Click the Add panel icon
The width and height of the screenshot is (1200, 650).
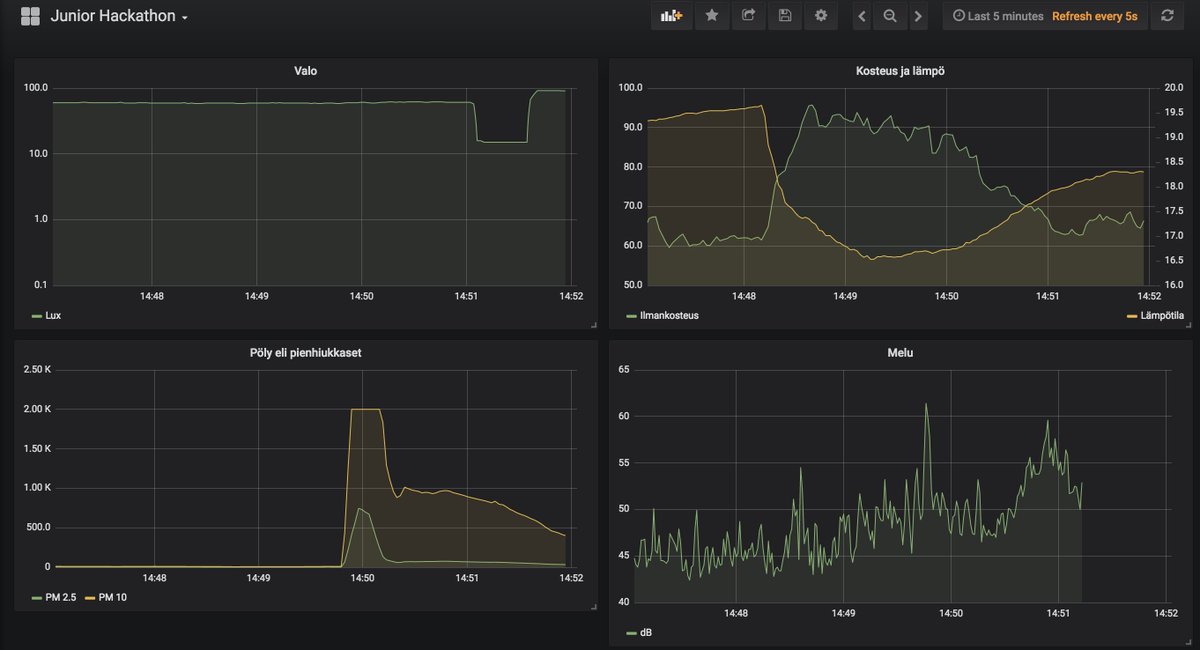tap(671, 16)
